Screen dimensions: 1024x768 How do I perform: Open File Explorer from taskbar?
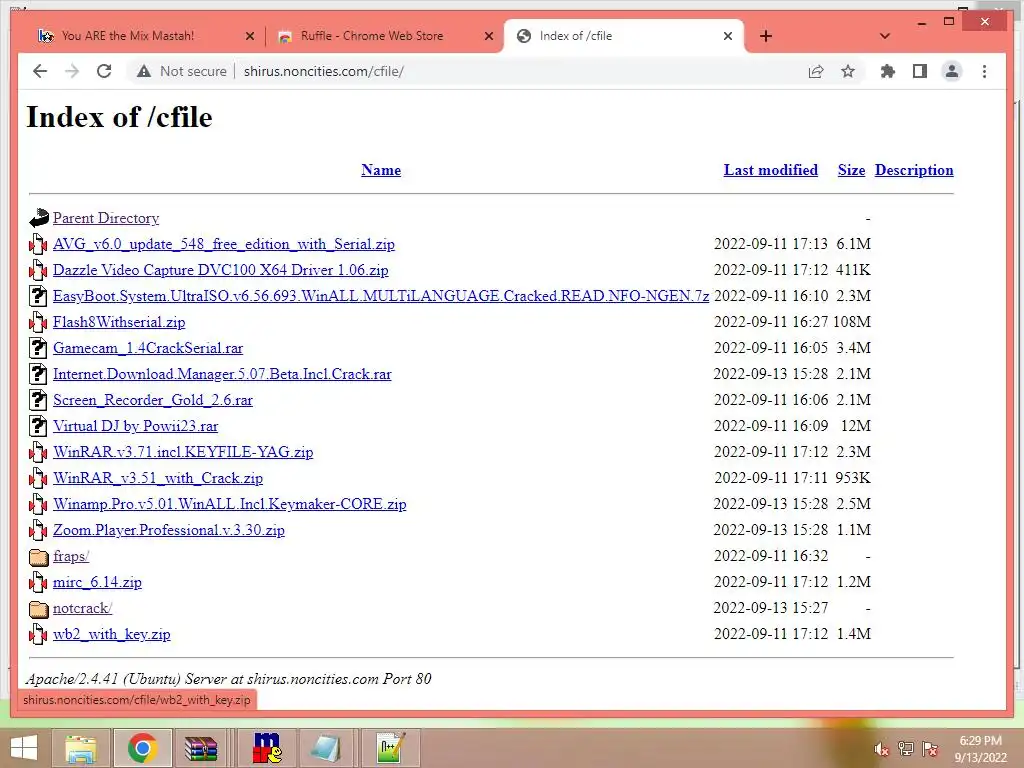(x=80, y=748)
